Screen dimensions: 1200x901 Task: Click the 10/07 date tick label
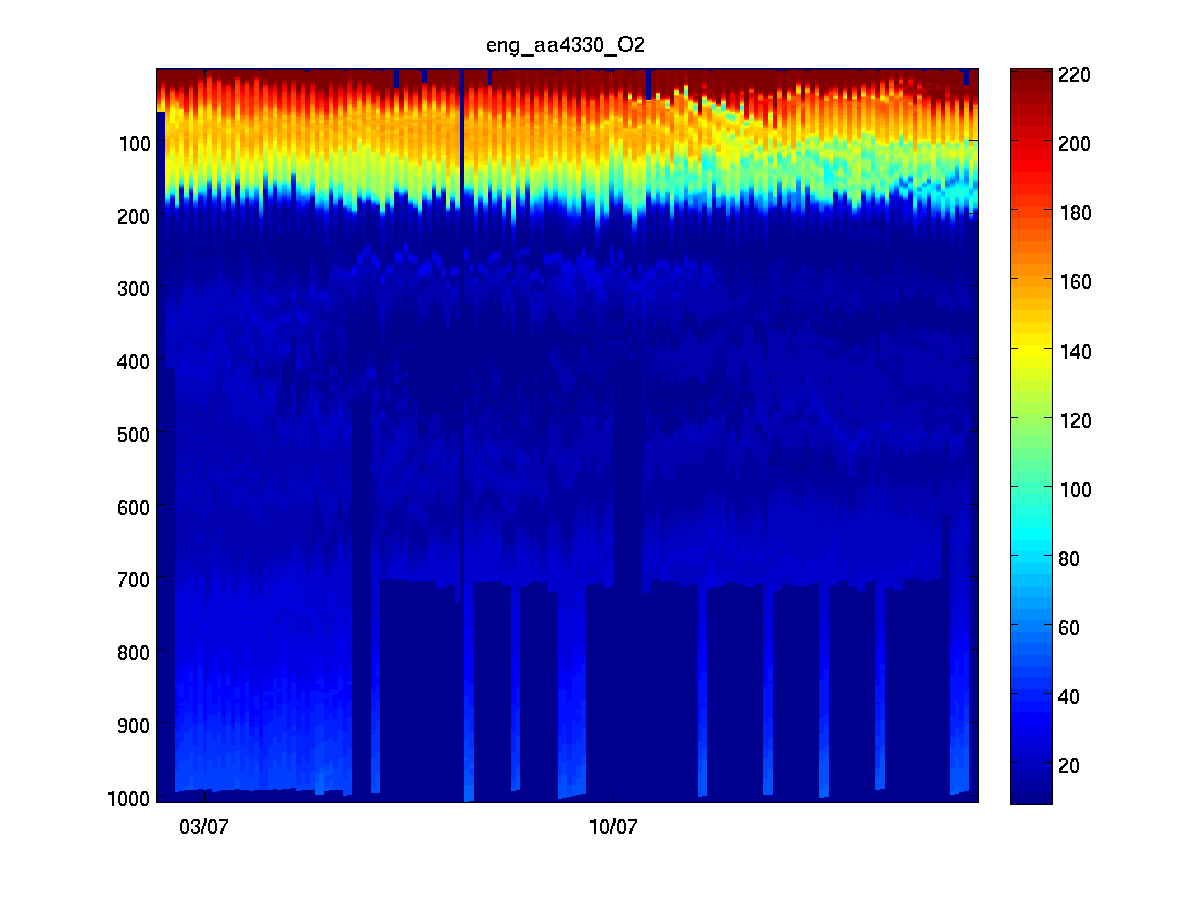613,827
